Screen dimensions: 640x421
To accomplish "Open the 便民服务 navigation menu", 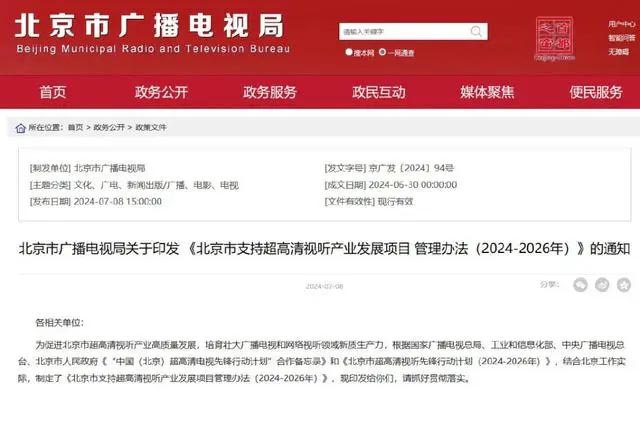I will click(x=596, y=92).
